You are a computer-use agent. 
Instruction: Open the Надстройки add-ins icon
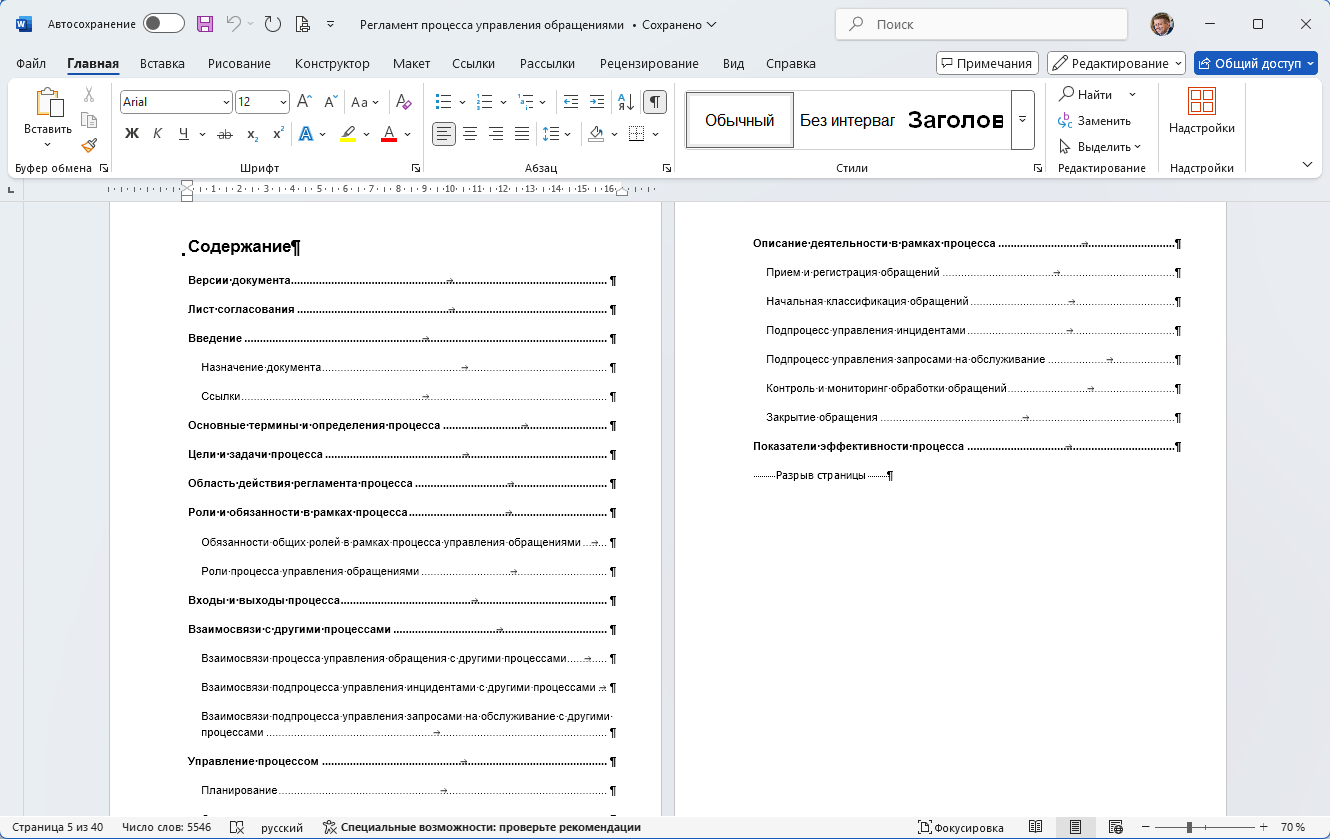tap(1201, 111)
